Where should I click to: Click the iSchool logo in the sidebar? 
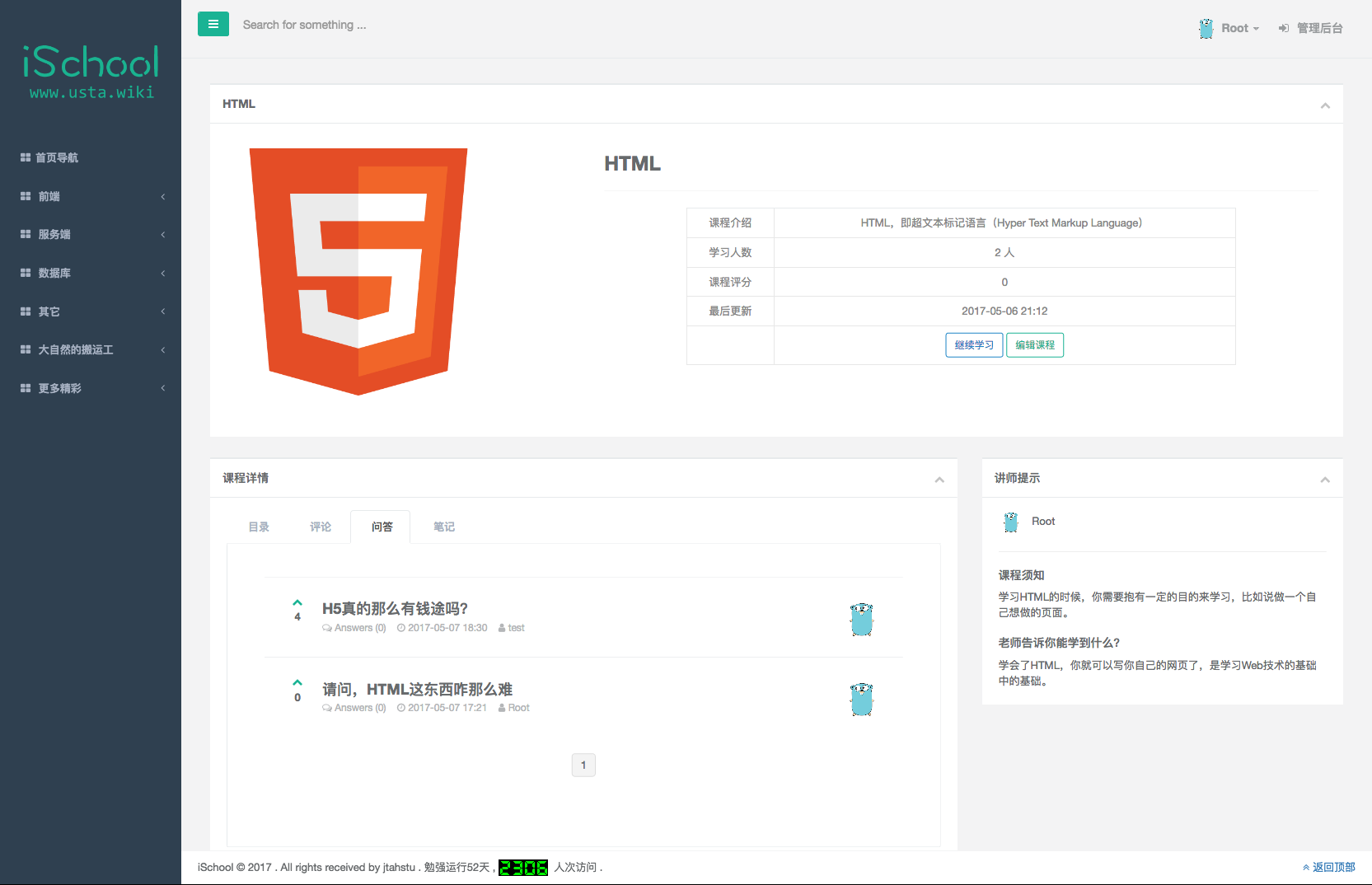91,62
